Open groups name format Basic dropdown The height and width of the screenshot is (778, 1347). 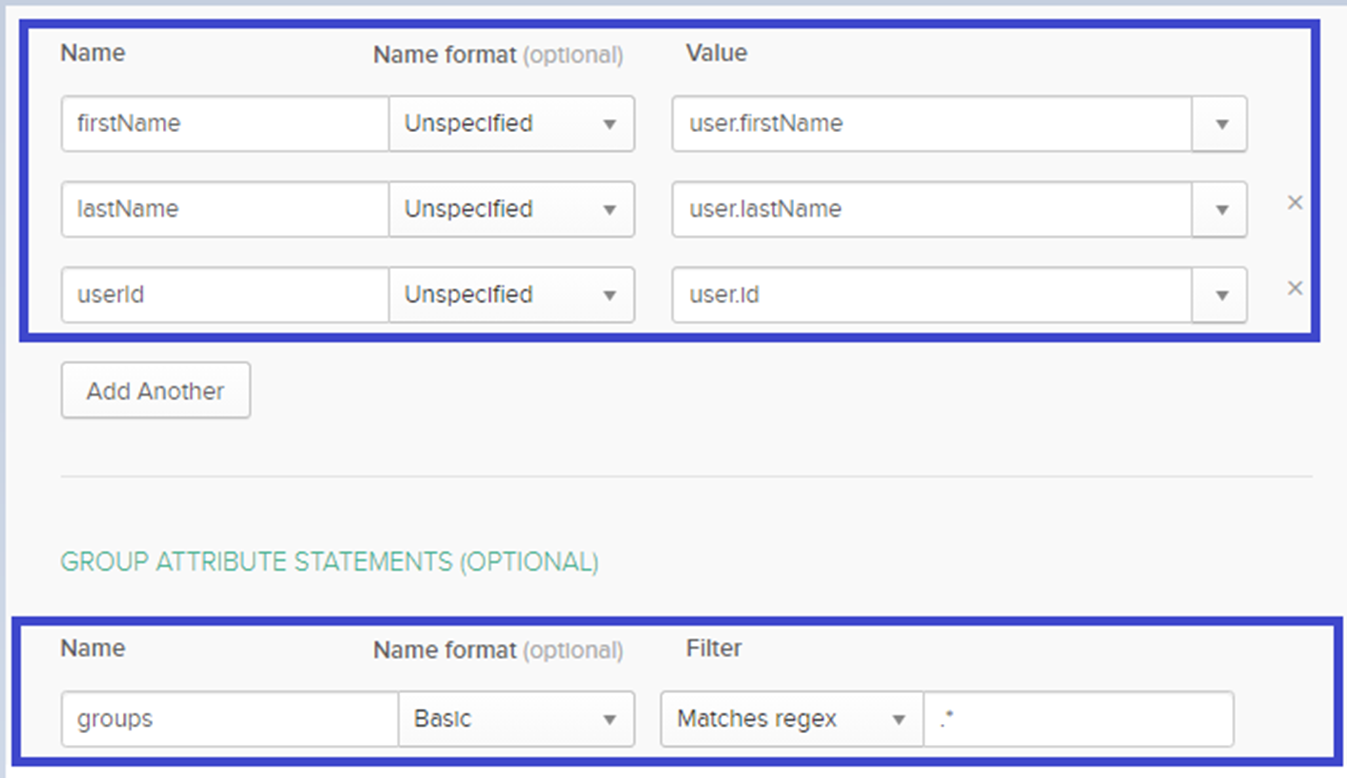pyautogui.click(x=516, y=719)
